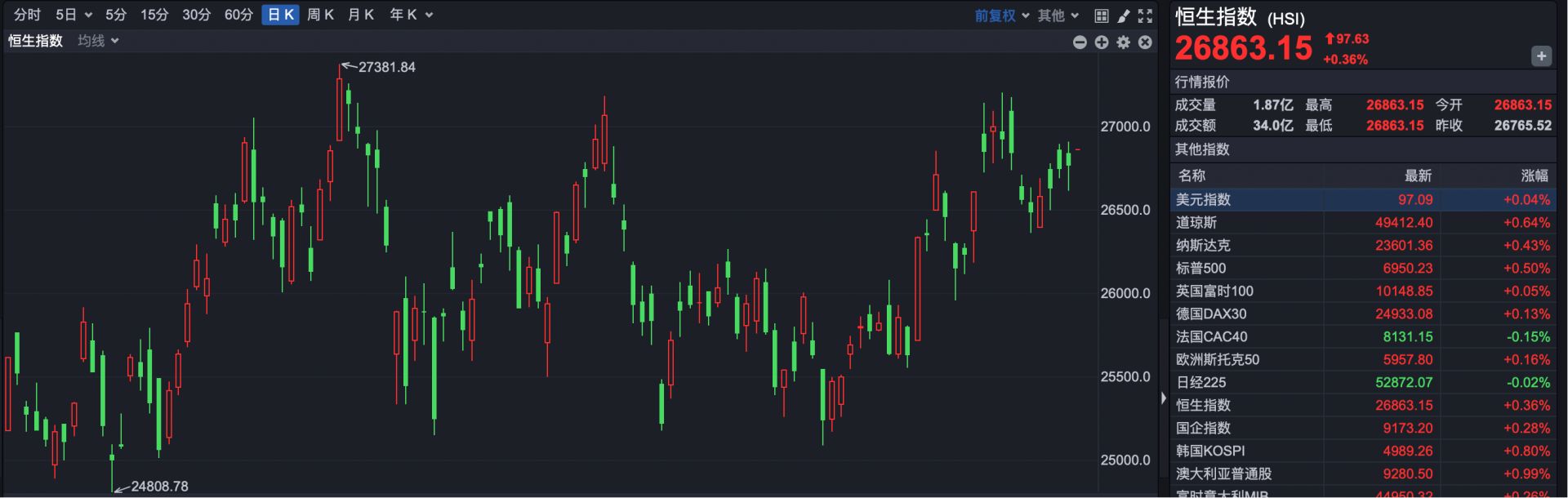Zoom out chart with minus icon
The image size is (1568, 498).
tap(1080, 42)
